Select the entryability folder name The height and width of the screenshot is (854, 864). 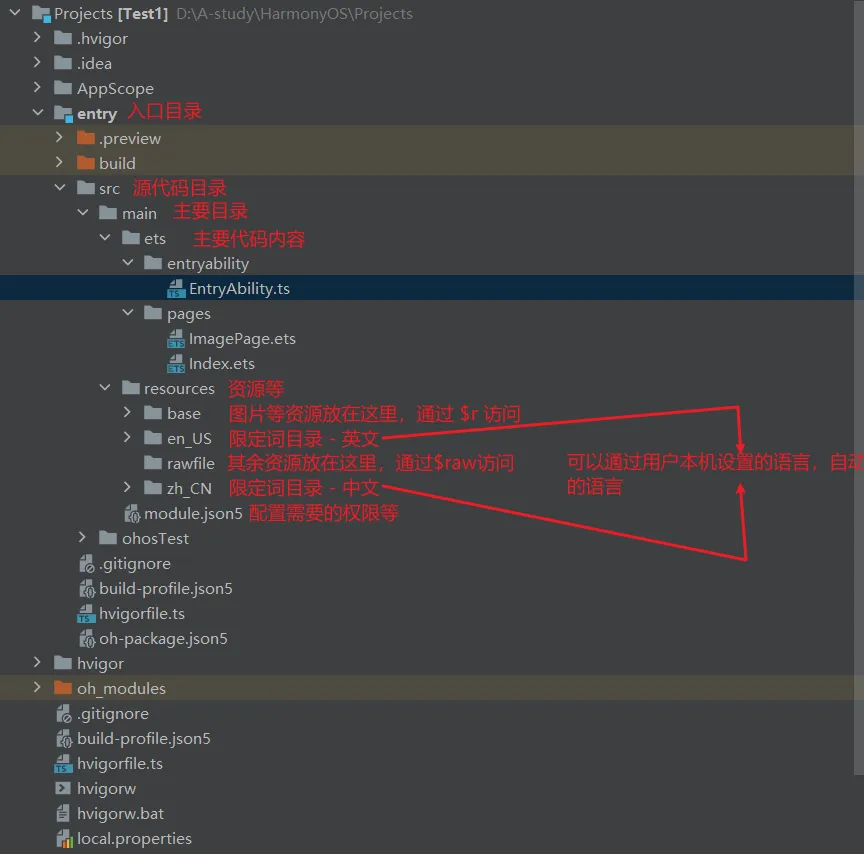point(208,264)
